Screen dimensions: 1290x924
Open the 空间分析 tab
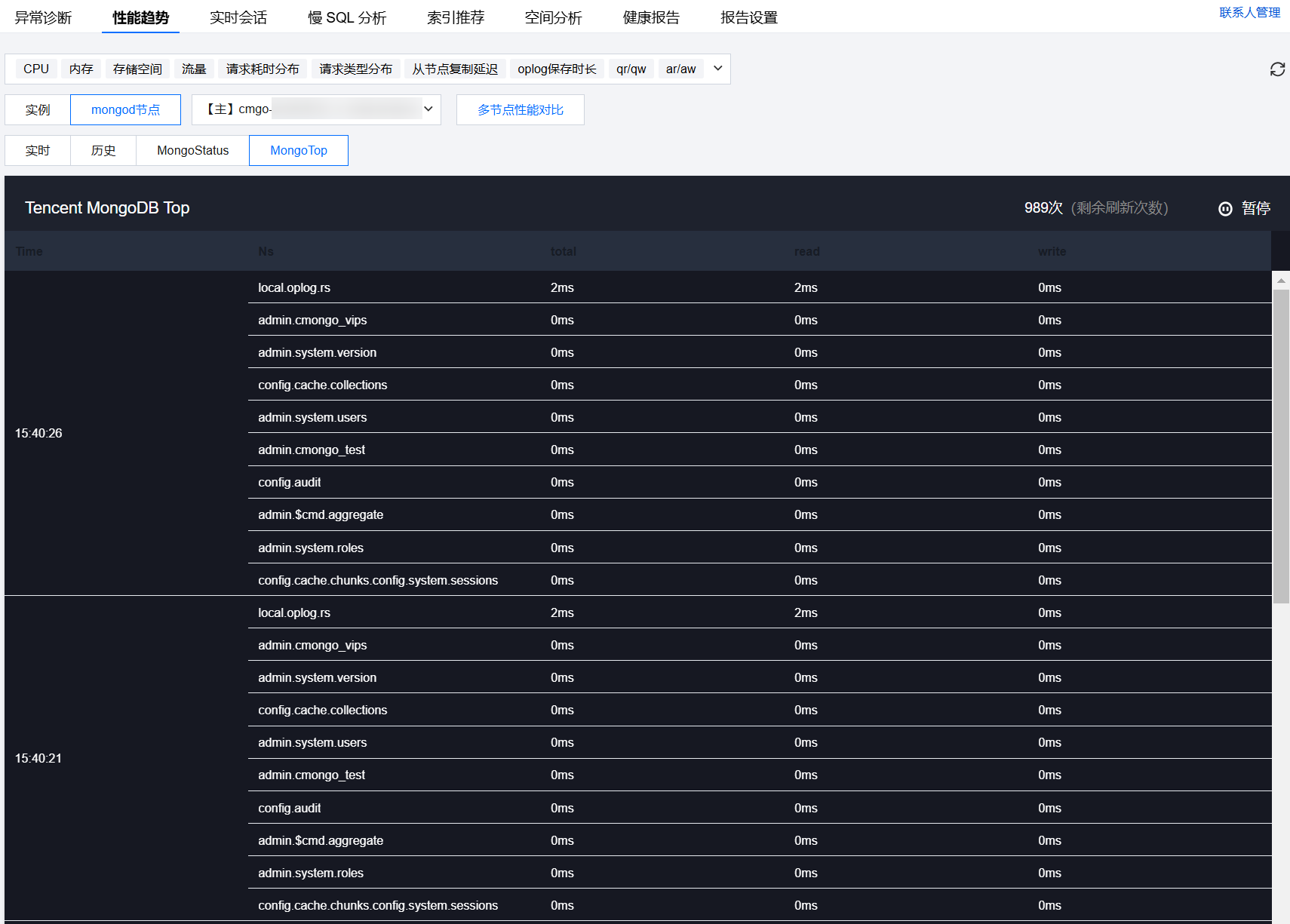click(553, 17)
